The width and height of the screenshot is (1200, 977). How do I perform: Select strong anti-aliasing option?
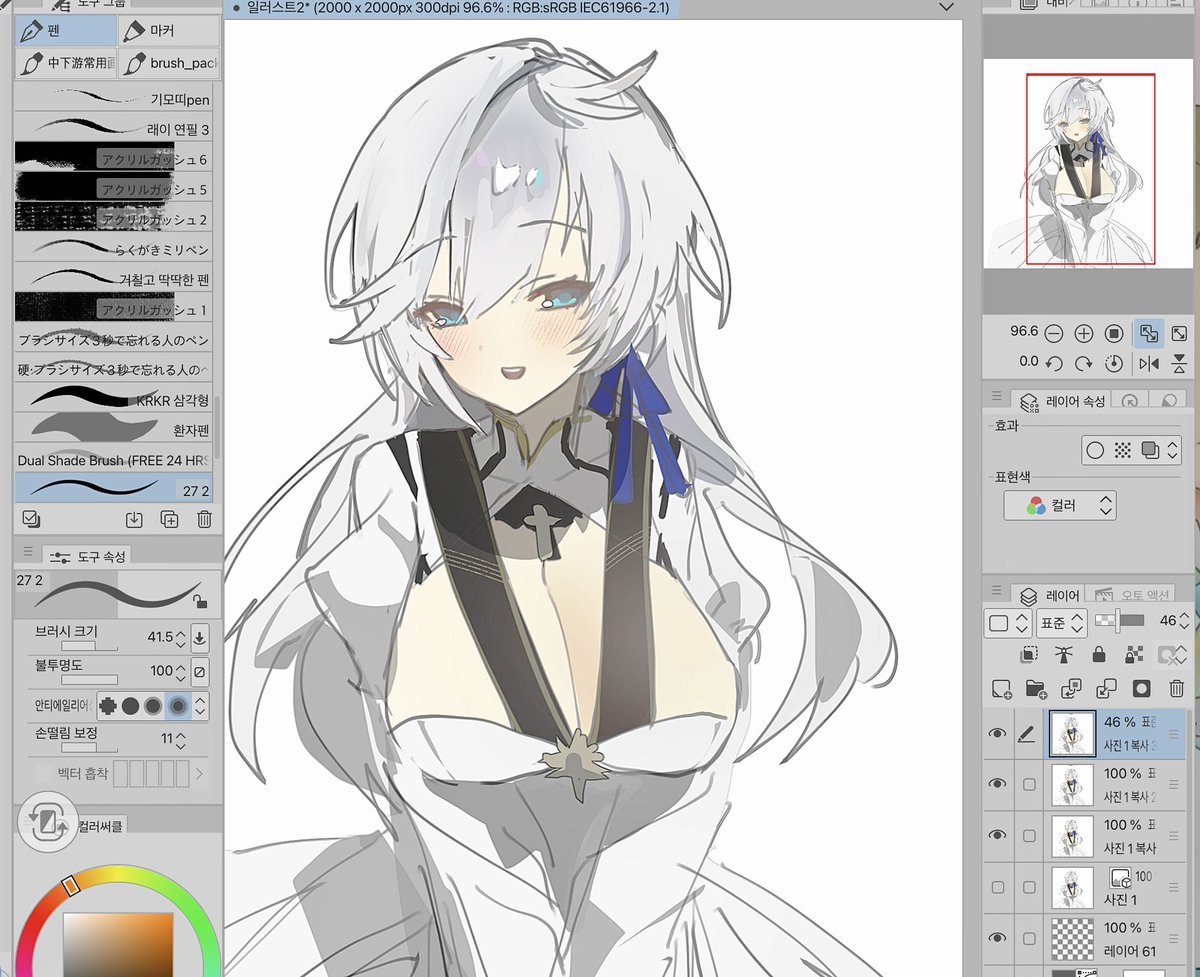click(178, 706)
